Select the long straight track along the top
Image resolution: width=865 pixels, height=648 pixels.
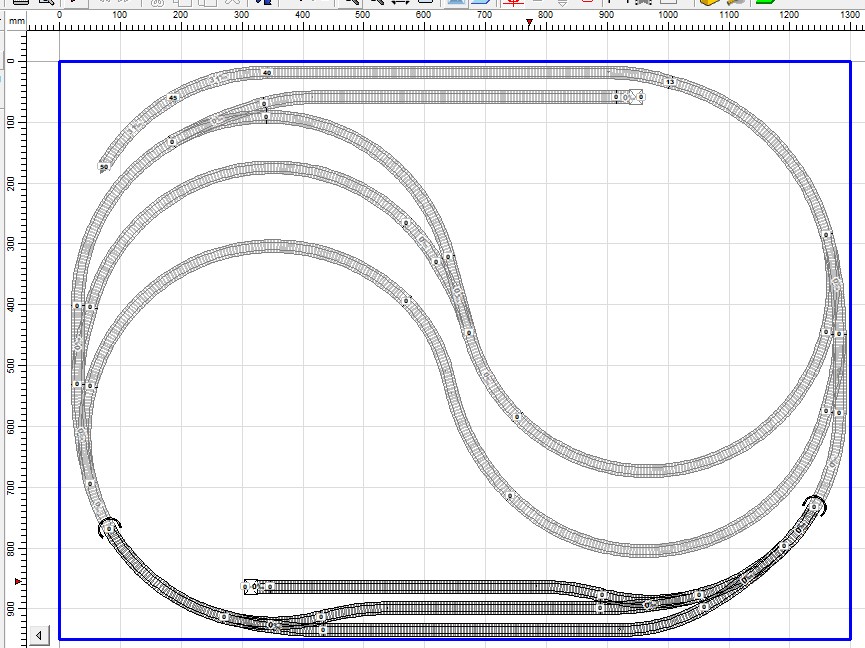(450, 72)
